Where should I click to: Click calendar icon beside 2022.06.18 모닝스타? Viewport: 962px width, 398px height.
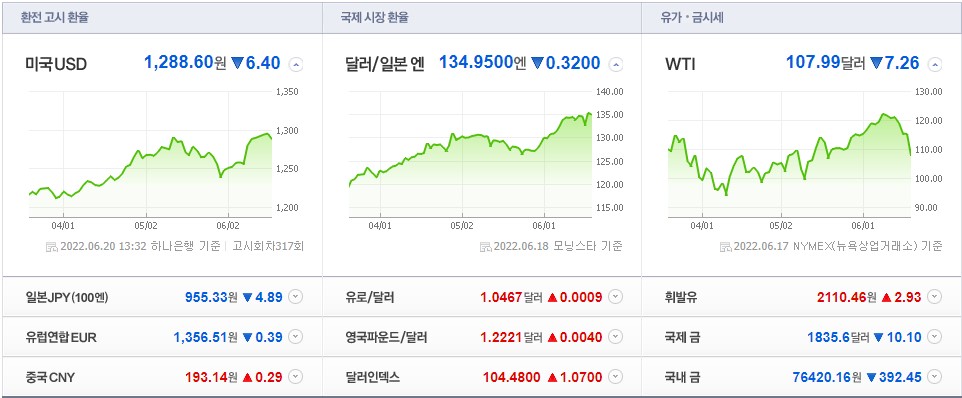(x=485, y=247)
